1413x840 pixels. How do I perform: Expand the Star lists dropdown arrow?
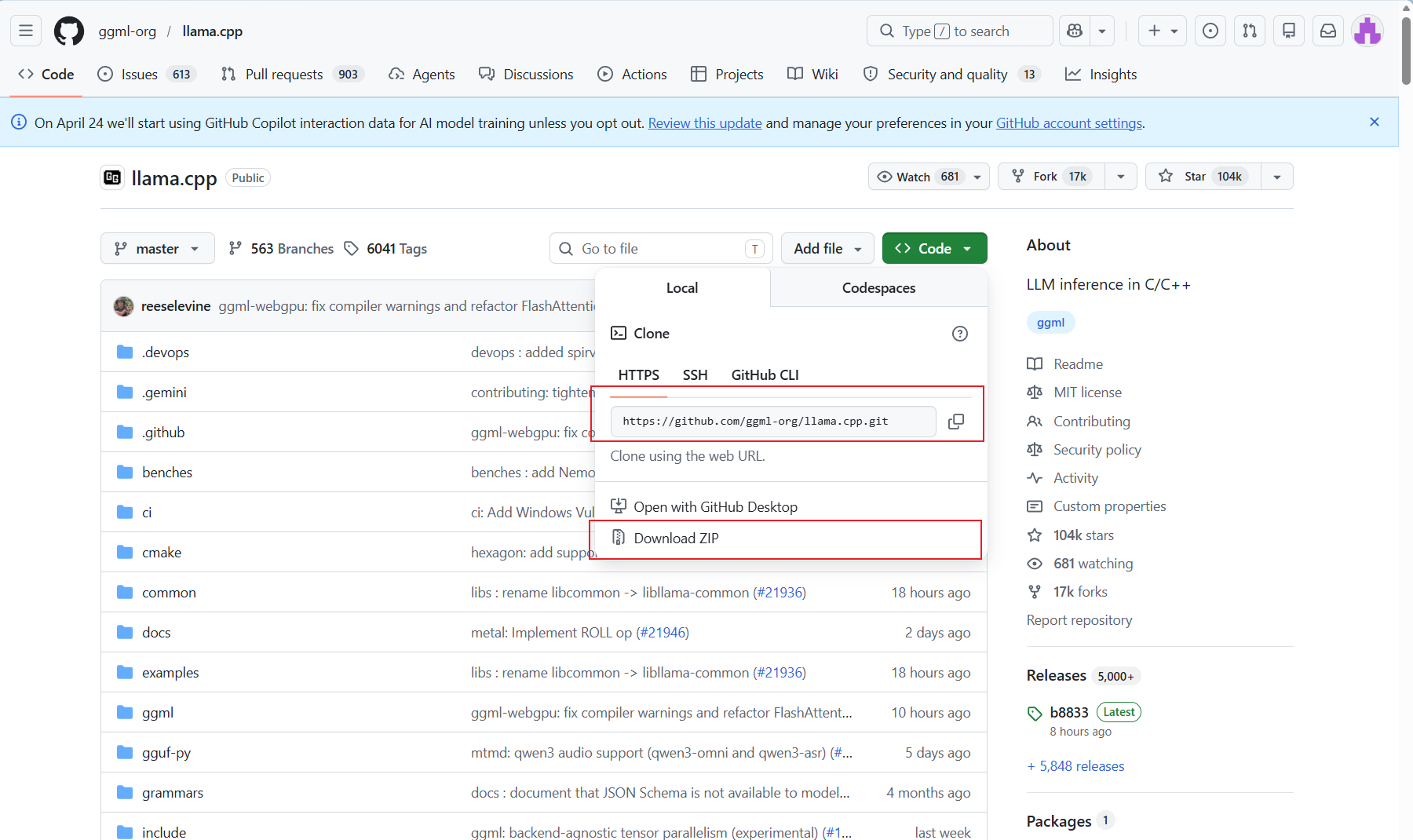(1277, 177)
